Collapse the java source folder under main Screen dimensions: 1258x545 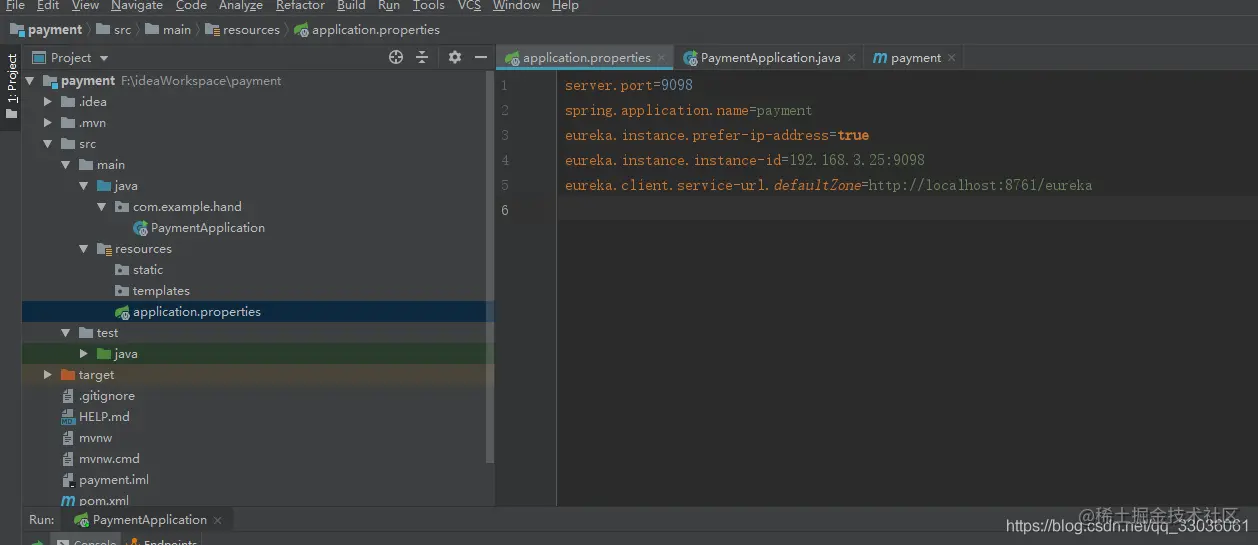[84, 186]
